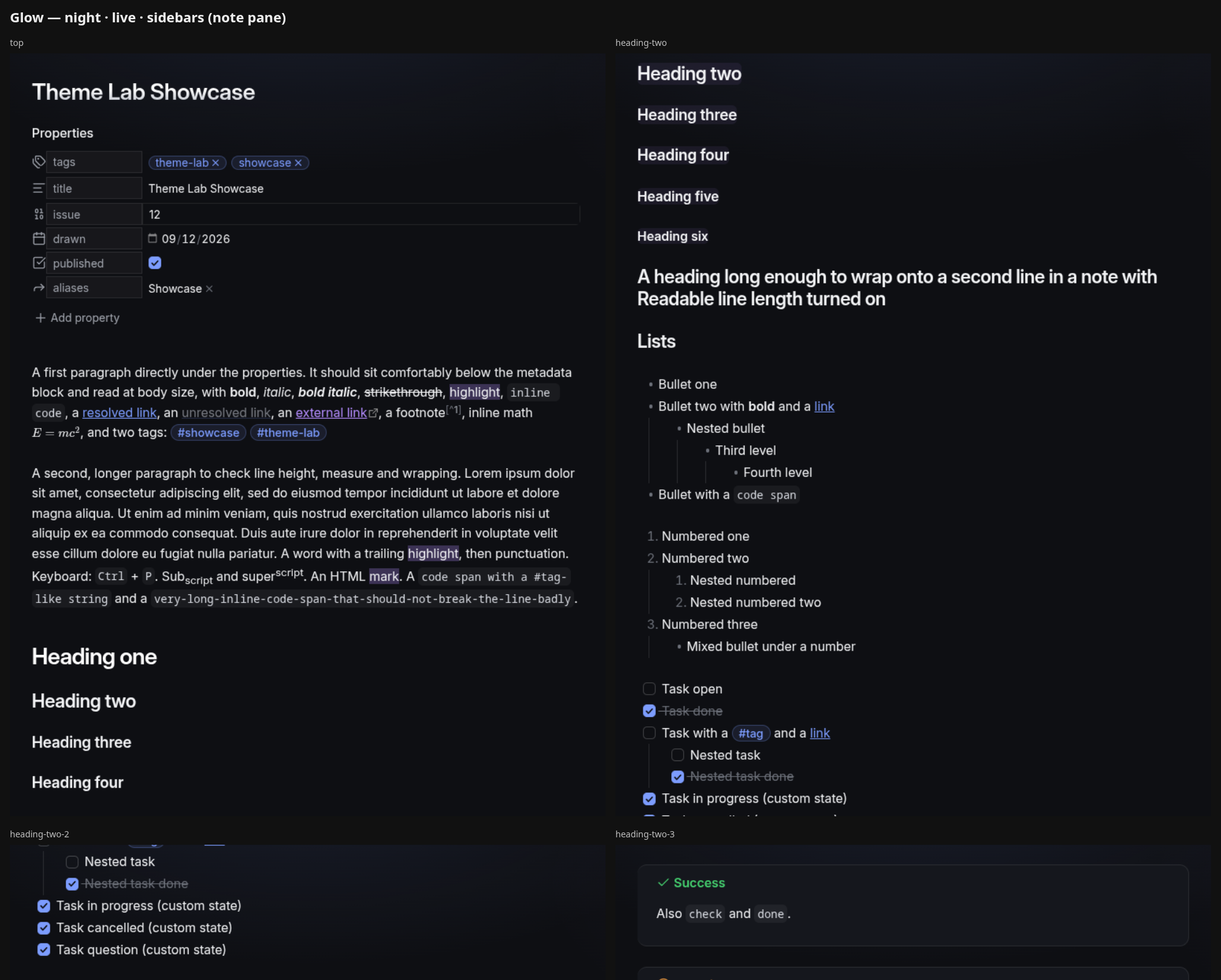Click the #theme-lab tag in the paragraph
Screen dimensions: 1221x980
pos(288,433)
